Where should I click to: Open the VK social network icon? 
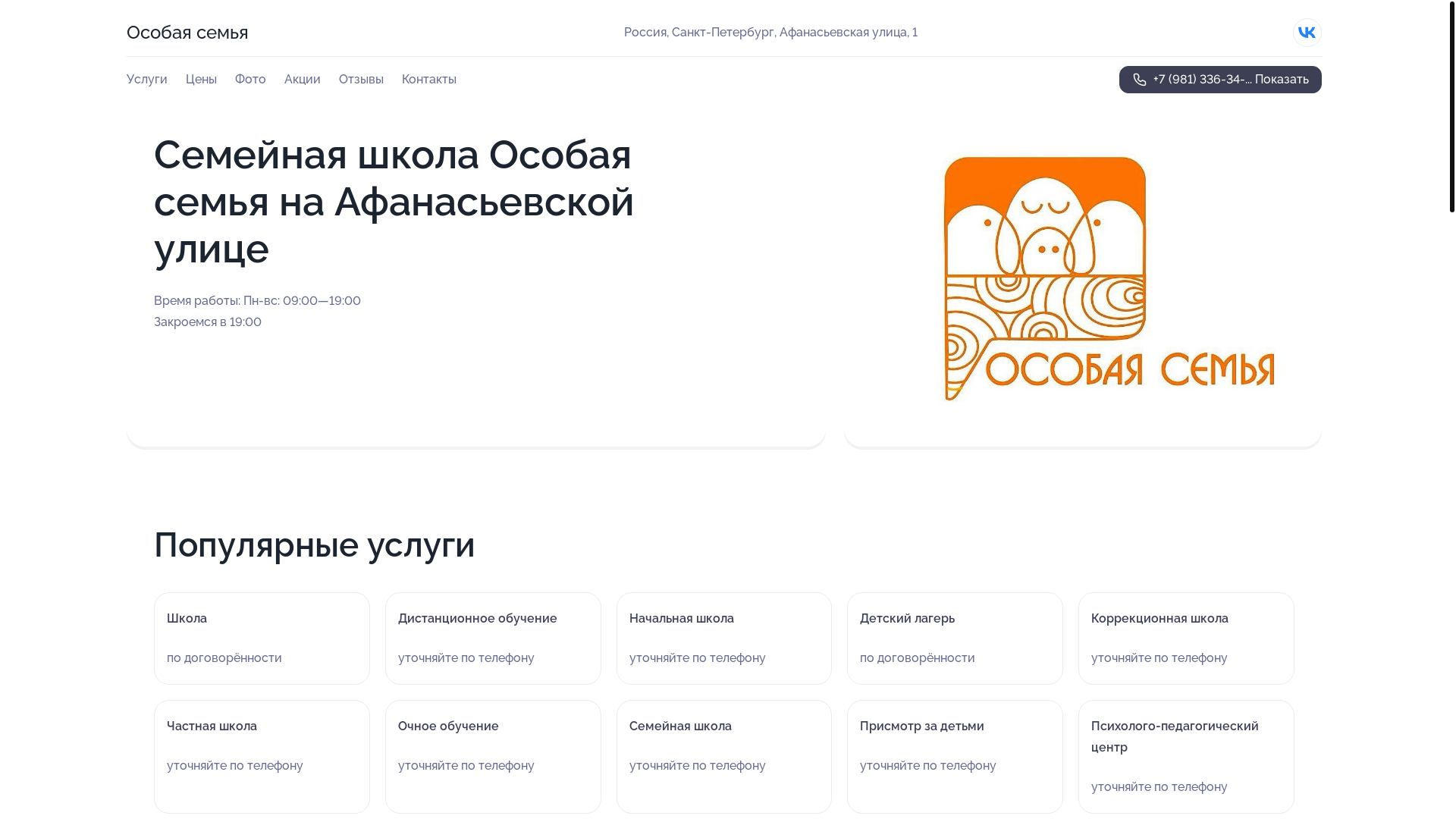pyautogui.click(x=1307, y=33)
